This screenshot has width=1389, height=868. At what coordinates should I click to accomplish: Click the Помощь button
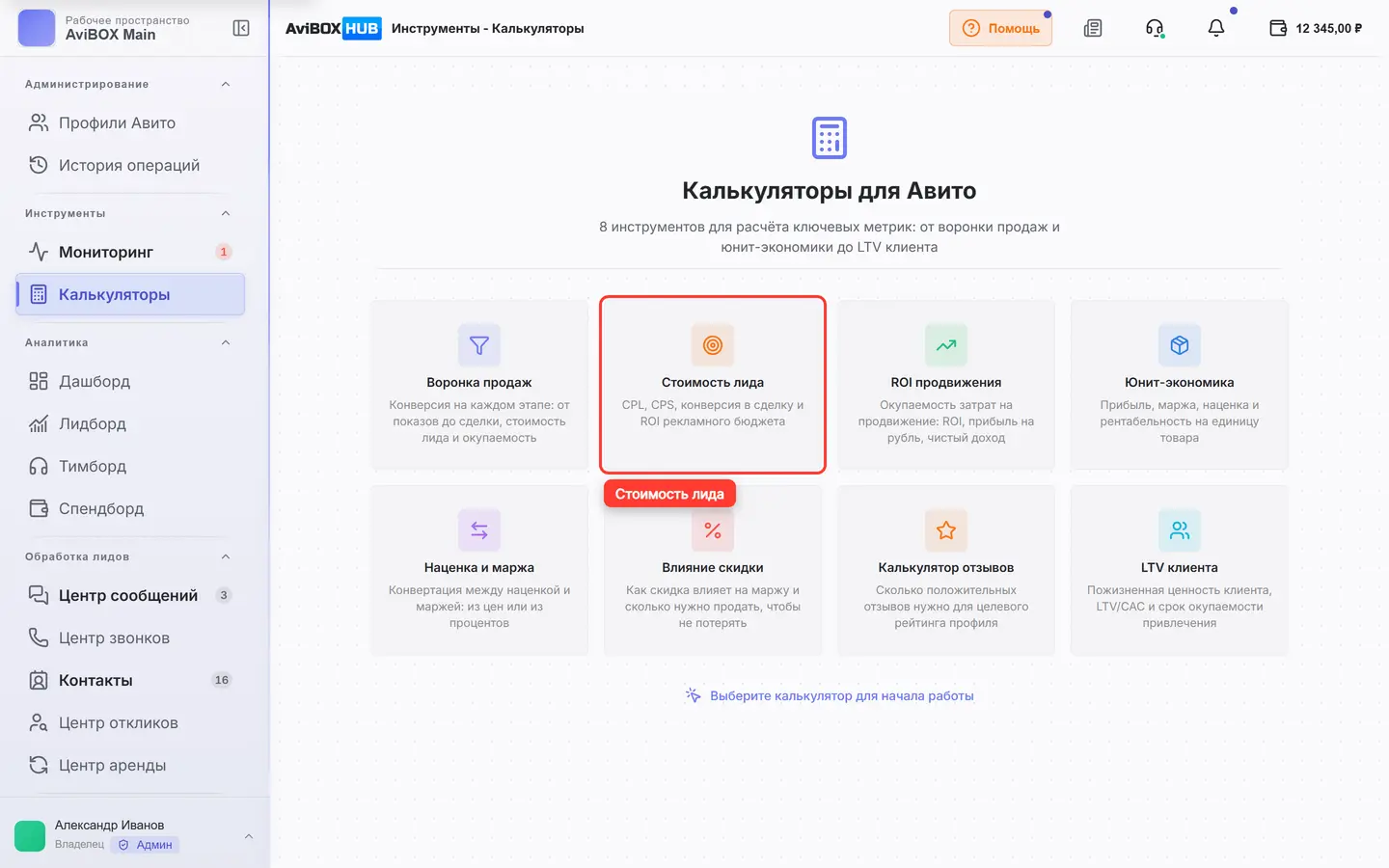(x=1000, y=28)
